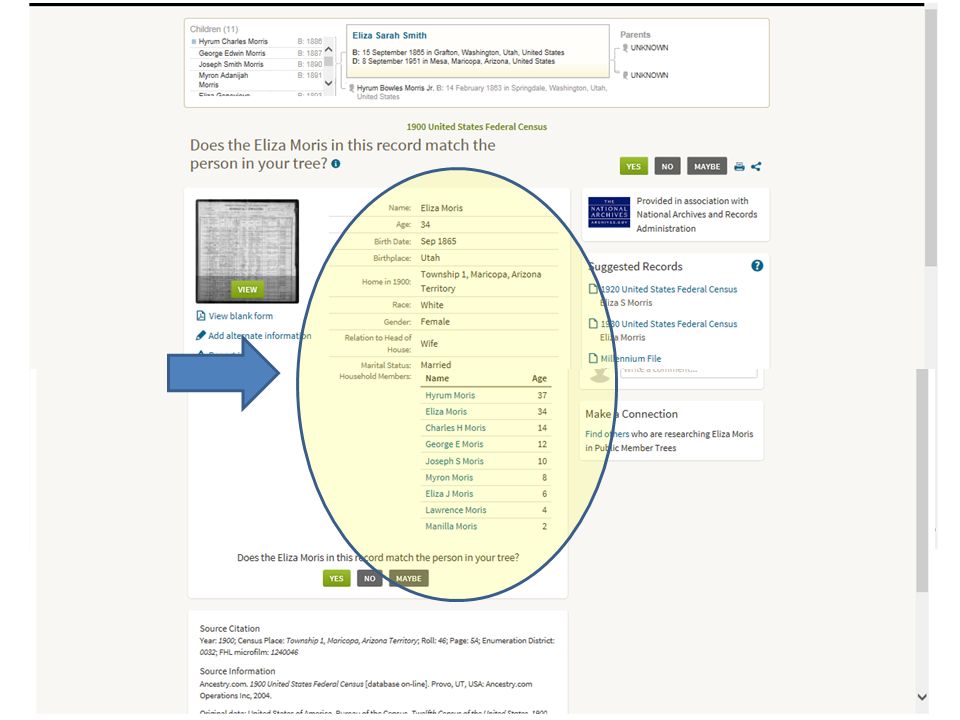Click the top NO button
The height and width of the screenshot is (720, 960).
tap(667, 167)
